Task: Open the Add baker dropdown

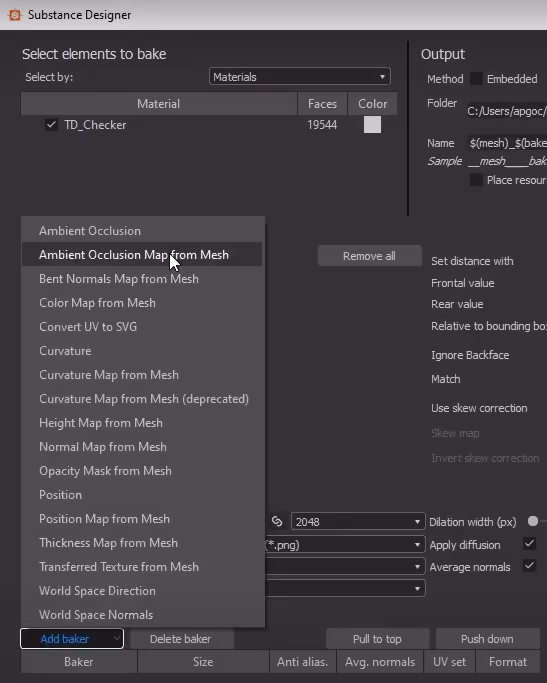Action: 72,639
